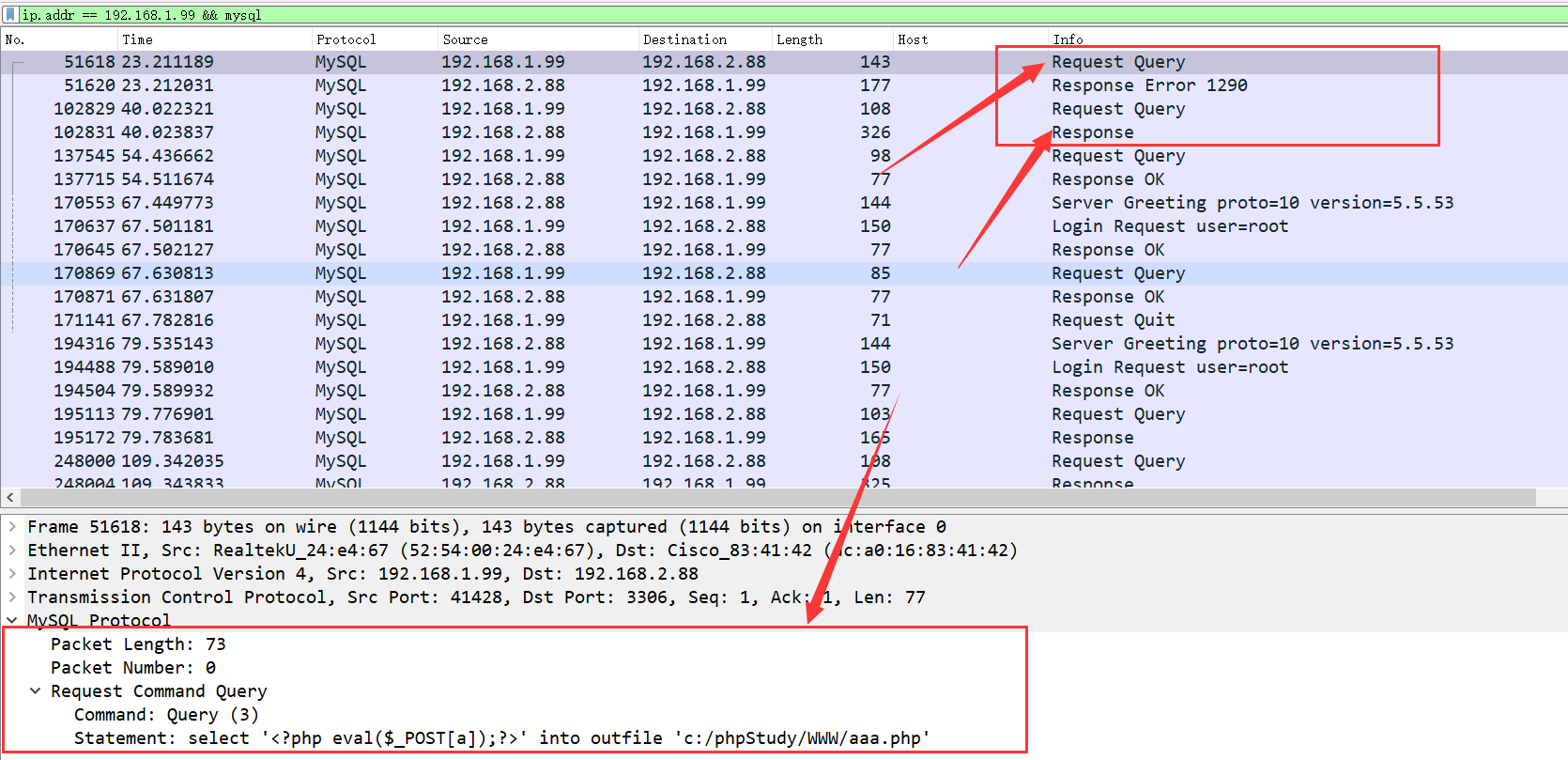Image resolution: width=1568 pixels, height=760 pixels.
Task: Select packet number 195113 in list
Action: [x=784, y=414]
